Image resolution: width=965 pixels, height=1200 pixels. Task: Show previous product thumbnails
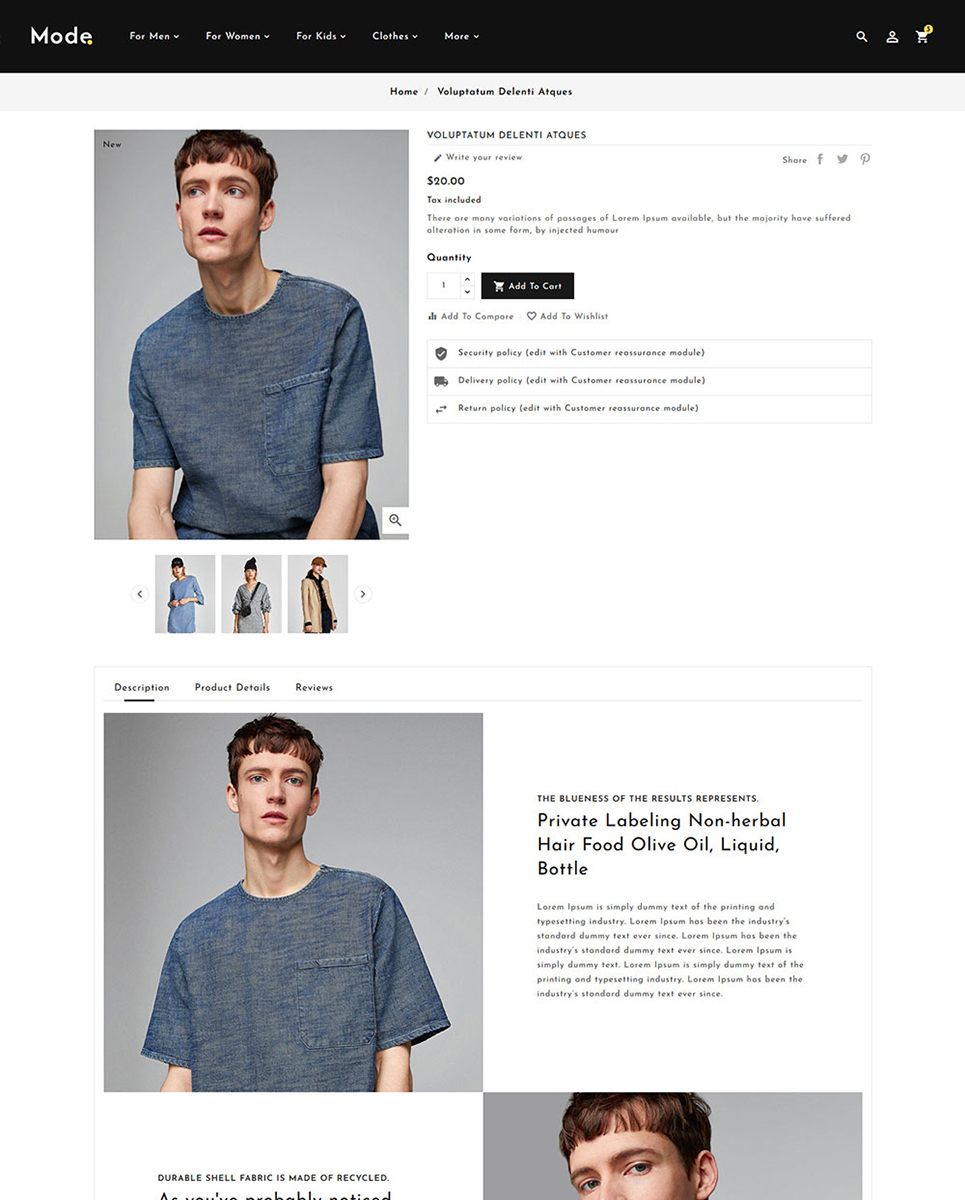tap(140, 594)
